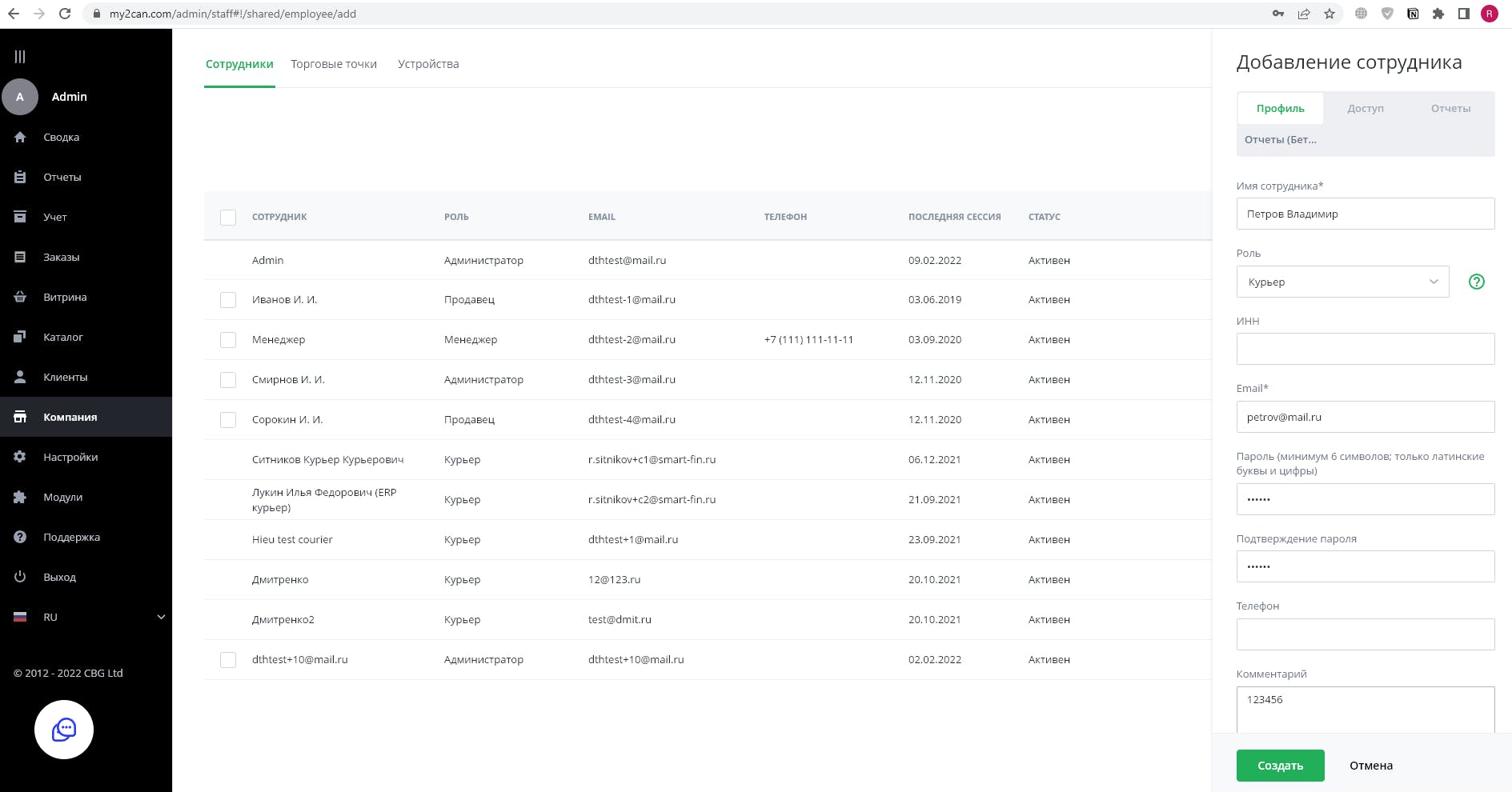Click employee name Дмитренко2
The width and height of the screenshot is (1512, 792).
(x=283, y=620)
